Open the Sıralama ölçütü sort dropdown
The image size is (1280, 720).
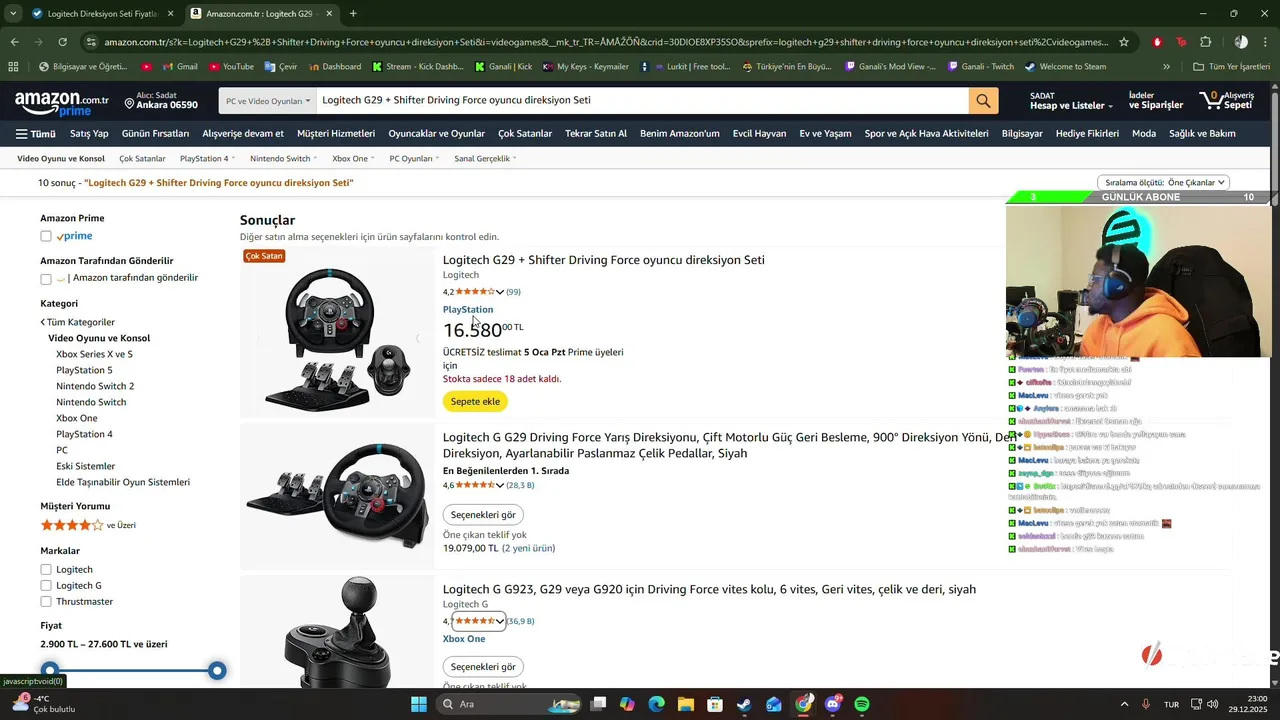1163,183
